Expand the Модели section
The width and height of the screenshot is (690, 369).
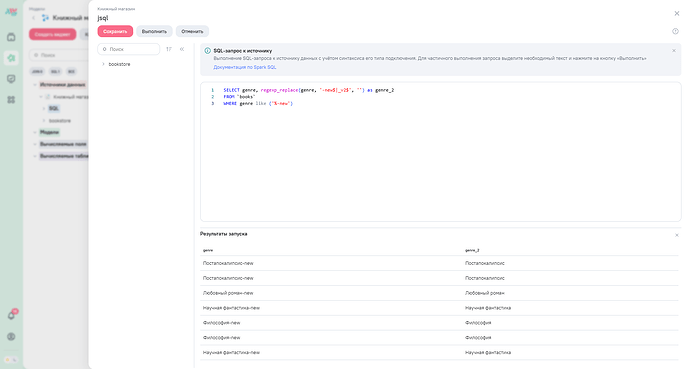(x=35, y=132)
